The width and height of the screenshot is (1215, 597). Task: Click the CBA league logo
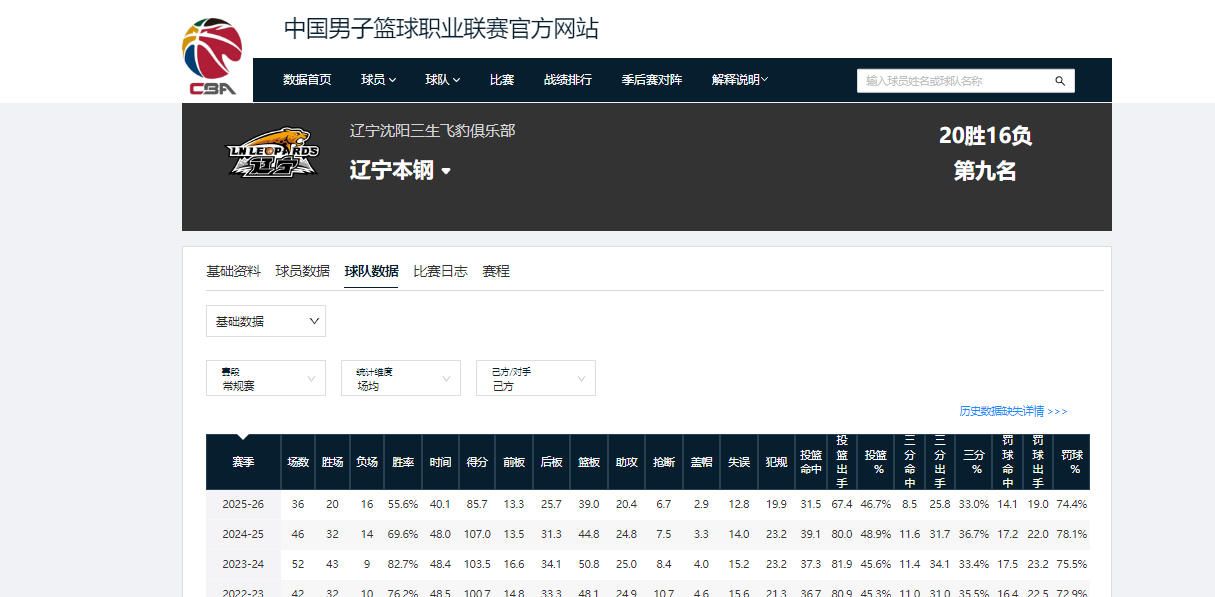click(x=212, y=57)
